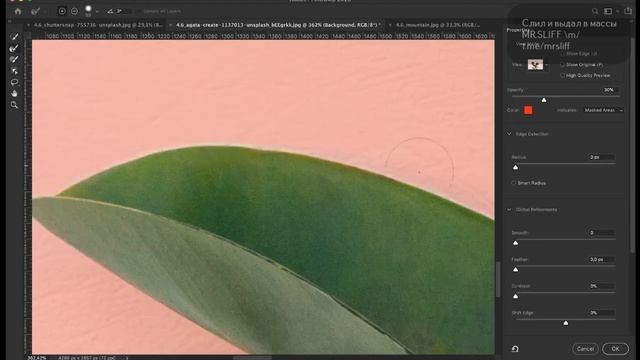Turn on the Smart Radius checkbox
This screenshot has height=360, width=640.
pos(513,183)
